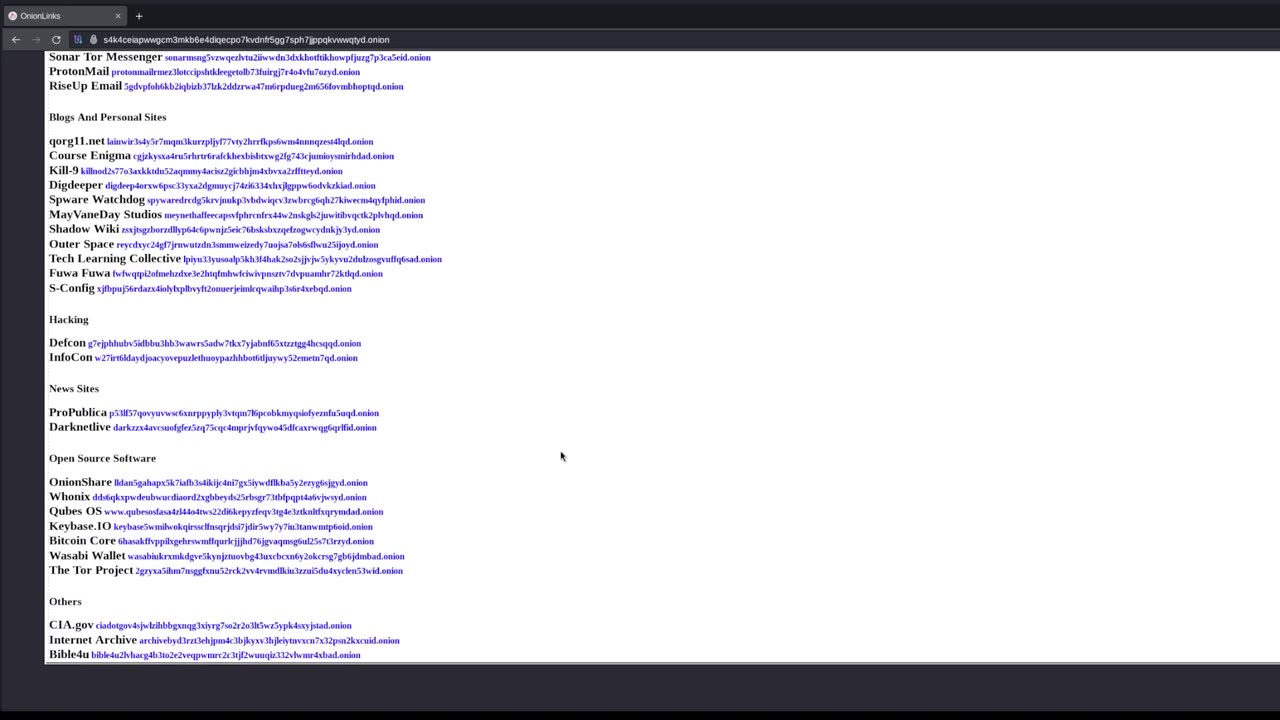Click the 'Blogs And Personal Sites' heading

108,117
